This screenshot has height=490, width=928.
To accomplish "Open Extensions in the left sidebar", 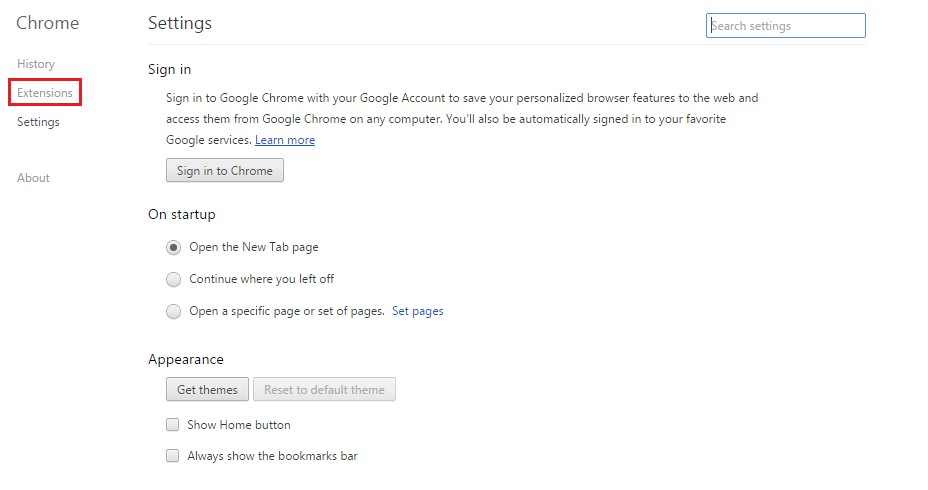I will pyautogui.click(x=45, y=93).
